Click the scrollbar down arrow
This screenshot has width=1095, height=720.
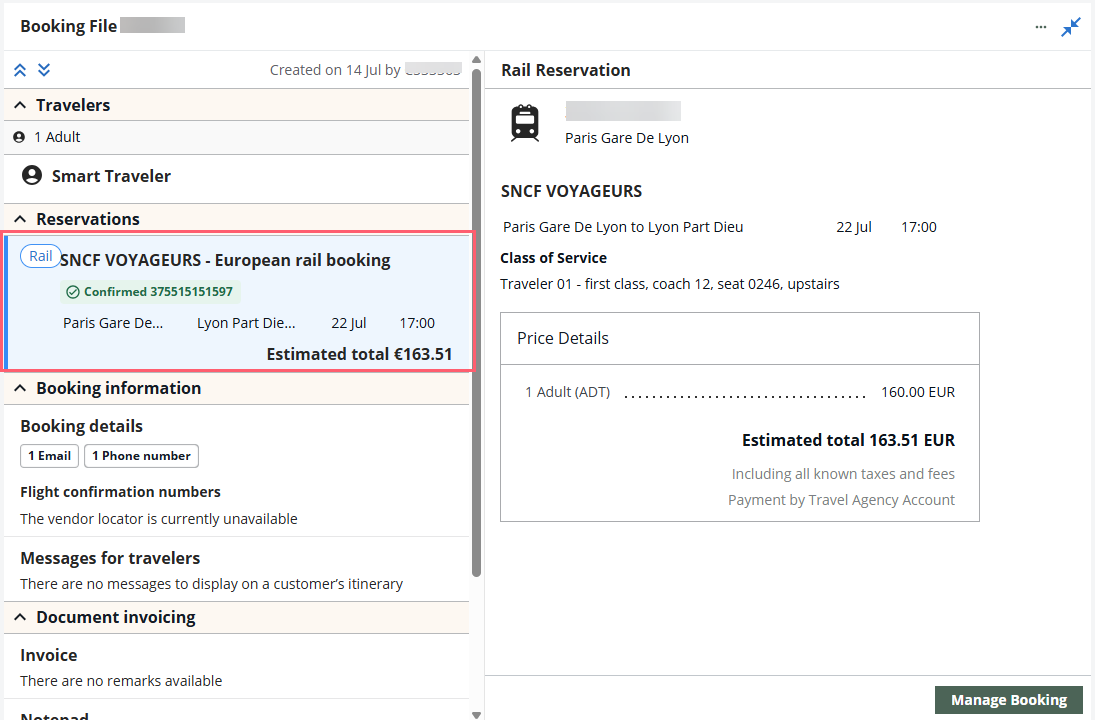pos(476,714)
